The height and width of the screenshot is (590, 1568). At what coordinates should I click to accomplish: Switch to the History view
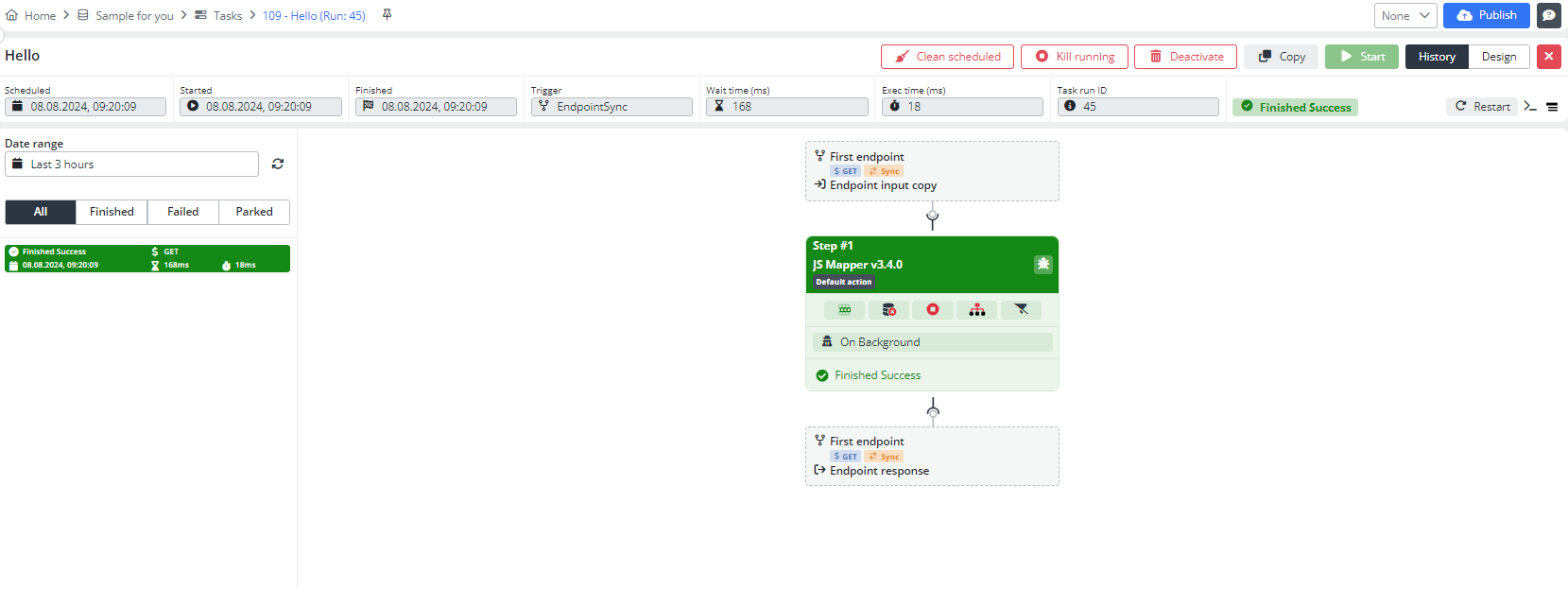pyautogui.click(x=1437, y=57)
